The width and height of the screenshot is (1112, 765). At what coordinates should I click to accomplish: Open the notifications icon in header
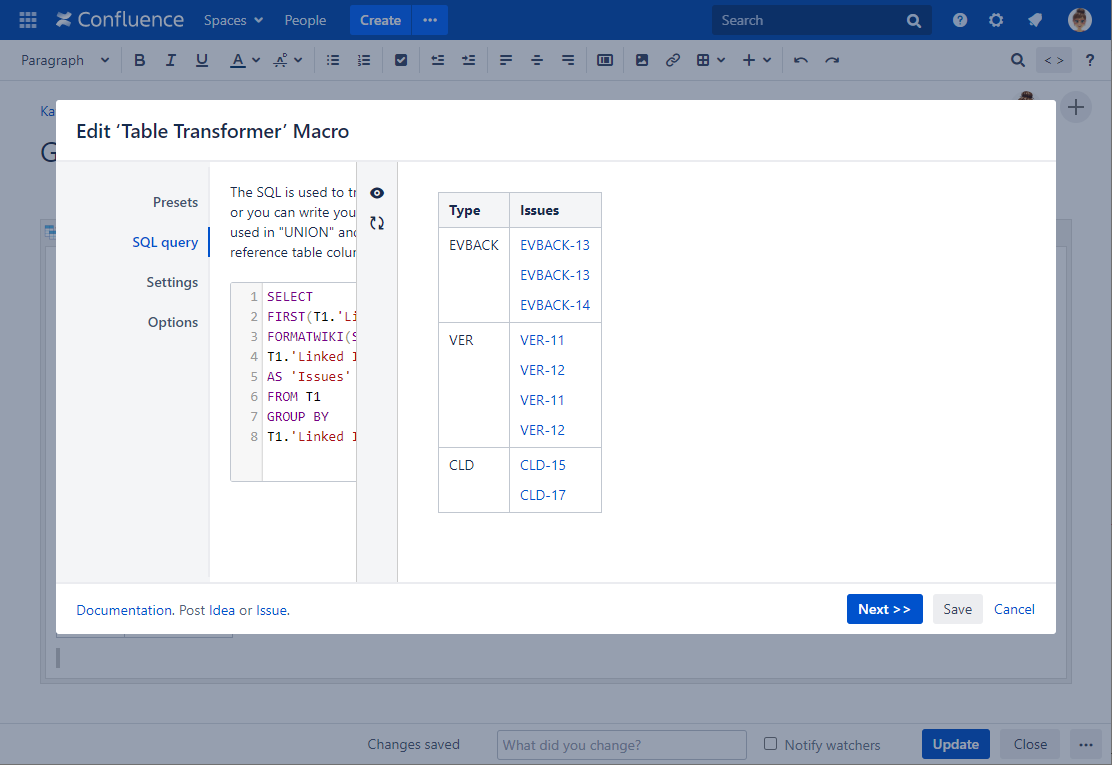[1035, 20]
